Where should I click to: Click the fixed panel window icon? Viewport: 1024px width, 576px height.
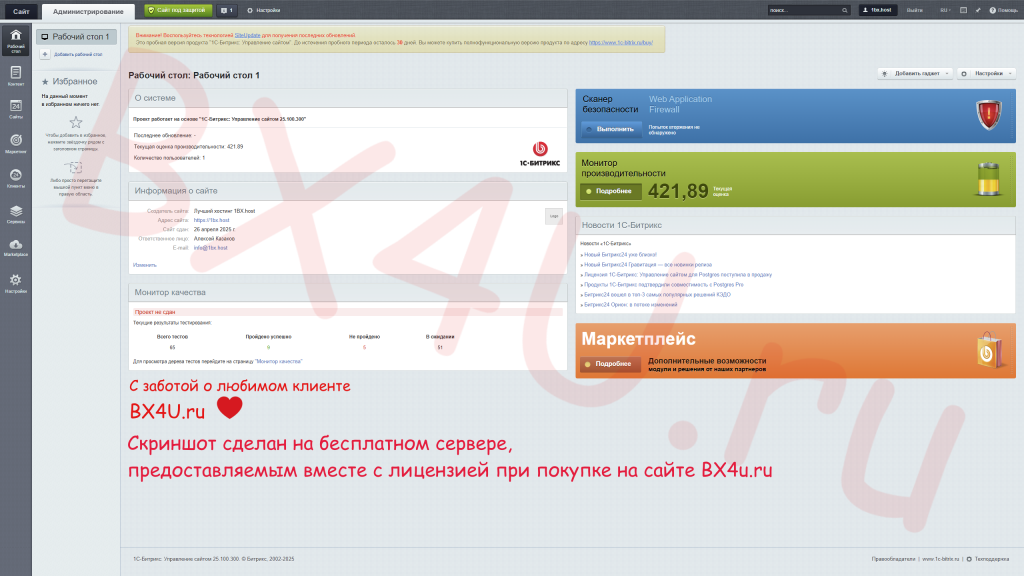tap(963, 10)
